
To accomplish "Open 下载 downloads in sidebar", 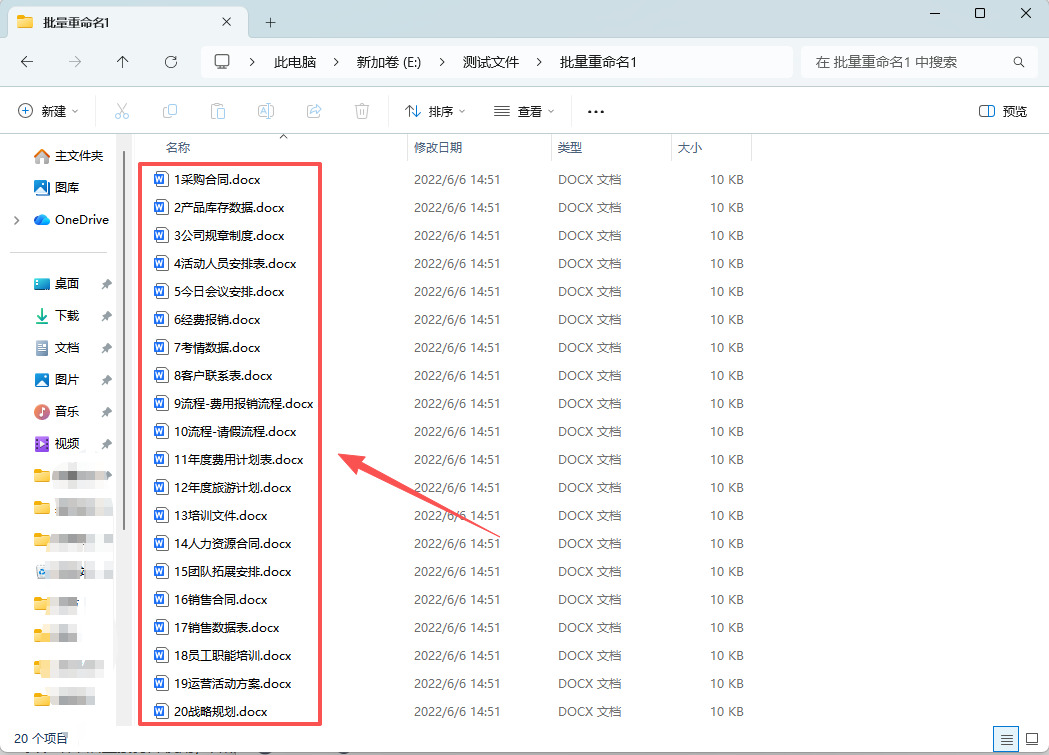I will [x=56, y=316].
